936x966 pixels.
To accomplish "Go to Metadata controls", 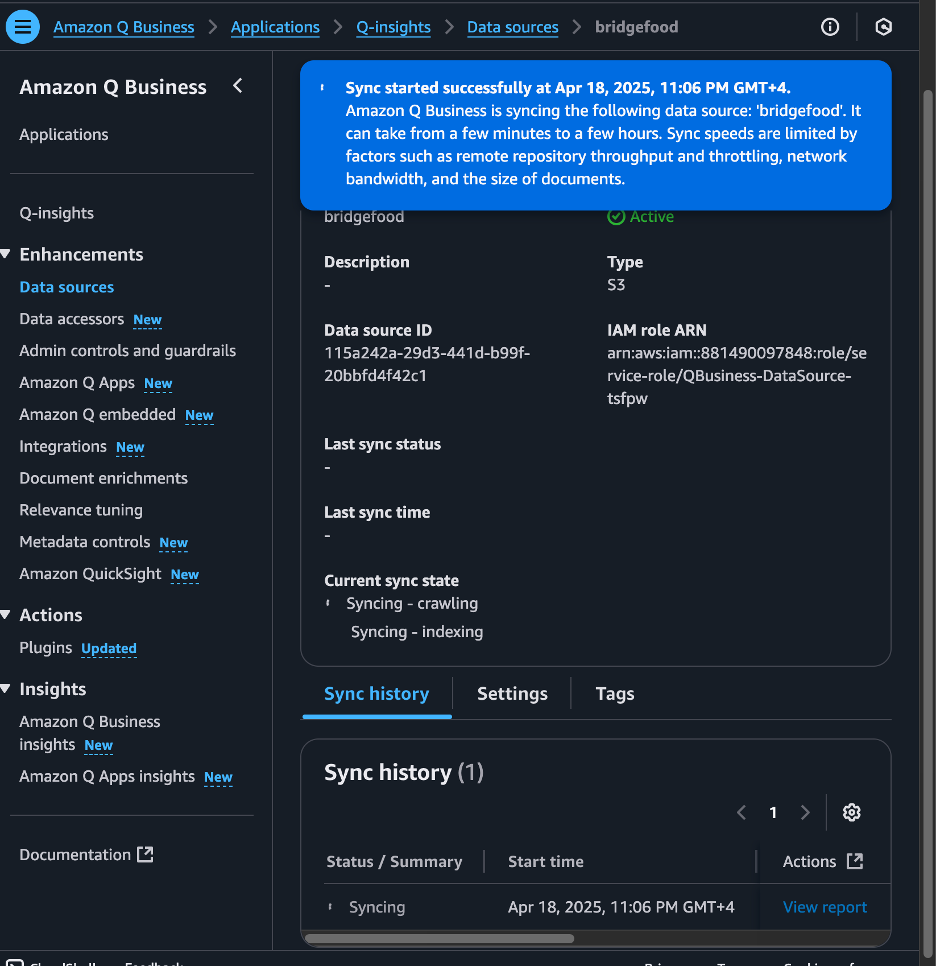I will point(85,542).
